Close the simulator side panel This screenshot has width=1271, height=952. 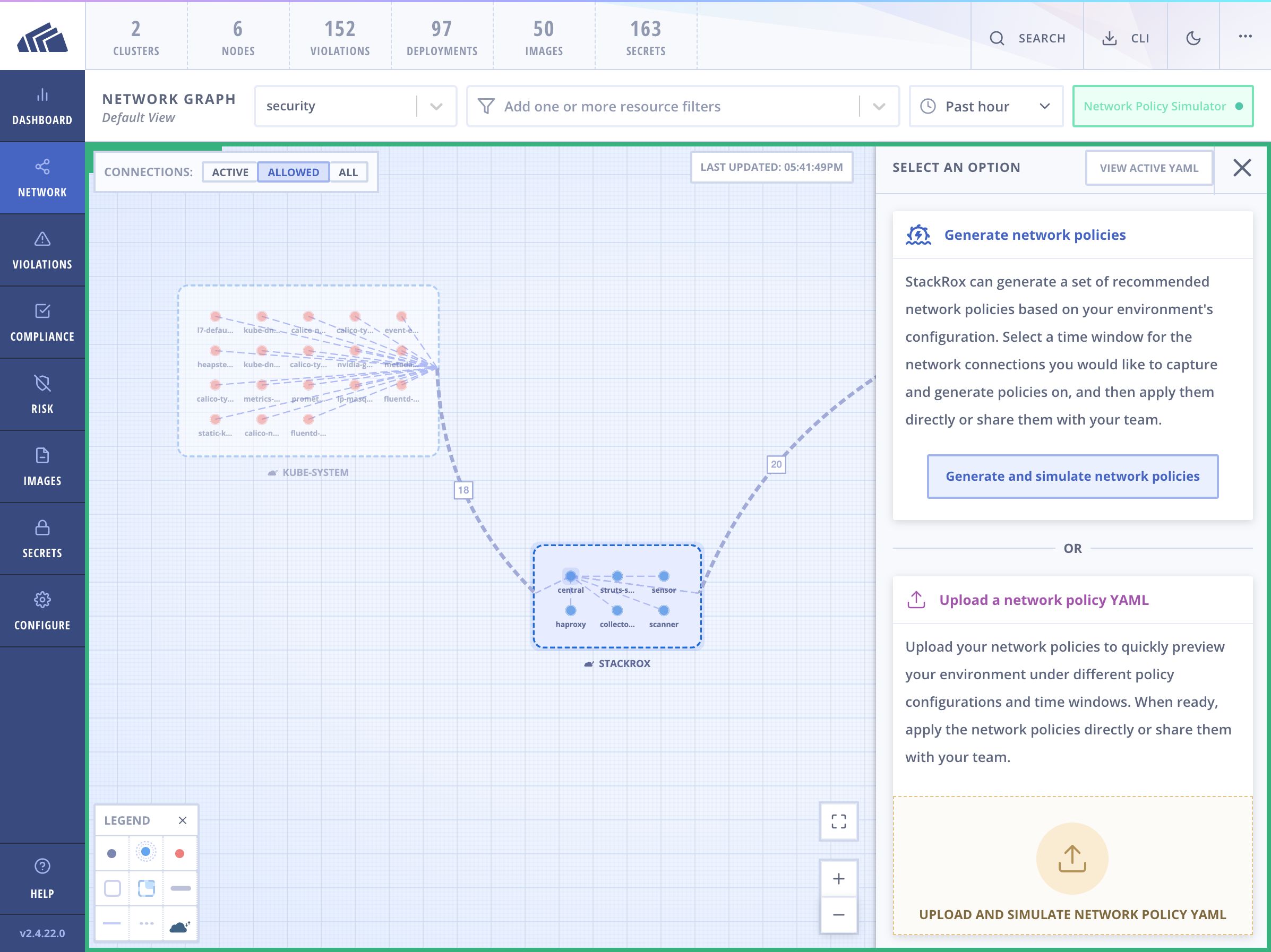pyautogui.click(x=1242, y=168)
